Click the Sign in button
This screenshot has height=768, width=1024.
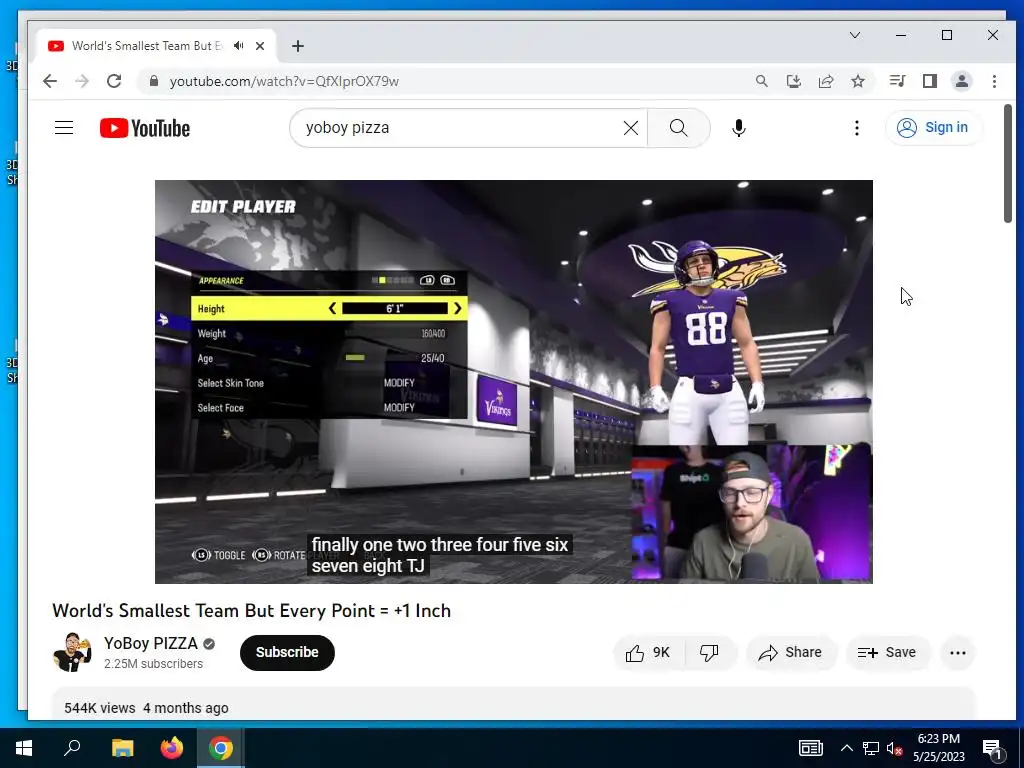click(x=933, y=127)
